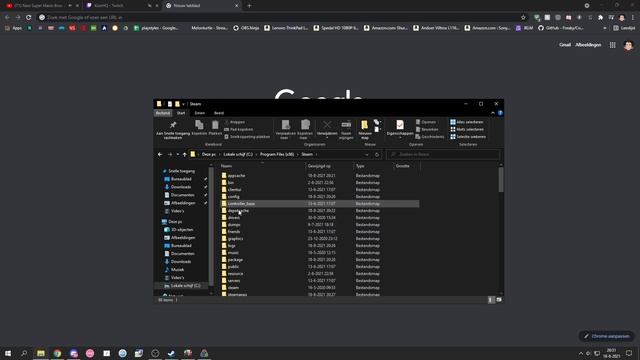Switch to the Start ribbon tab
This screenshot has width=640, height=360.
pos(181,113)
